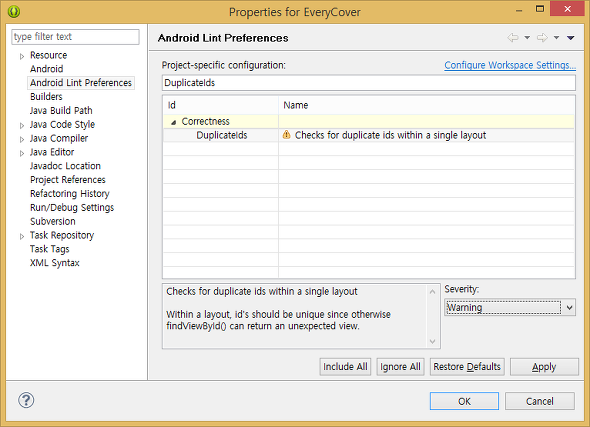Screen dimensions: 590x427
Task: Expand the Java Editor node
Action: (x=22, y=153)
